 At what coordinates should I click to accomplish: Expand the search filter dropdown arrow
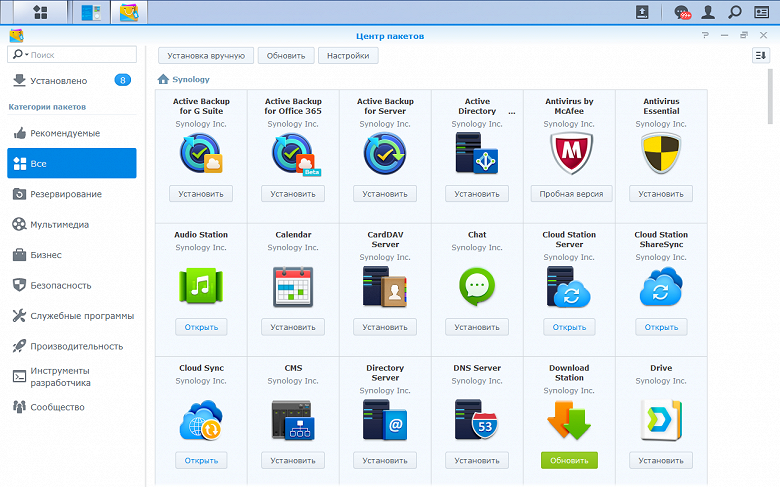27,54
